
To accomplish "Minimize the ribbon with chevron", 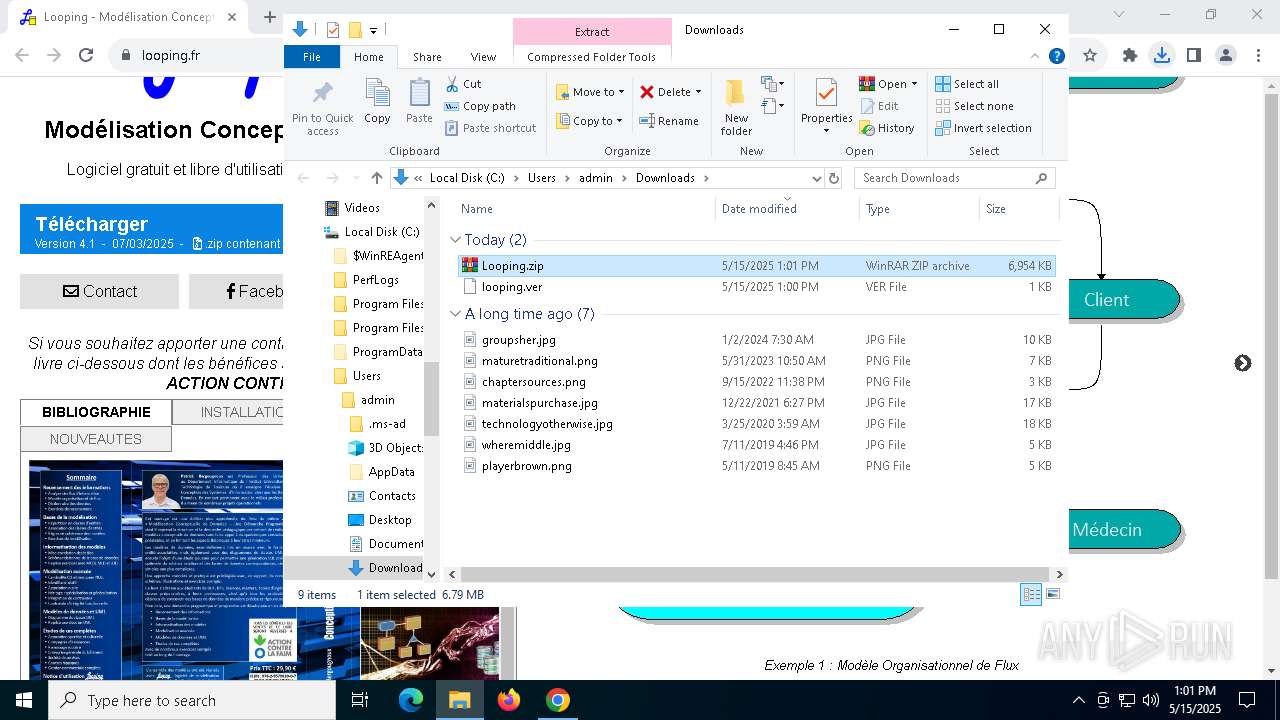I will [1035, 57].
